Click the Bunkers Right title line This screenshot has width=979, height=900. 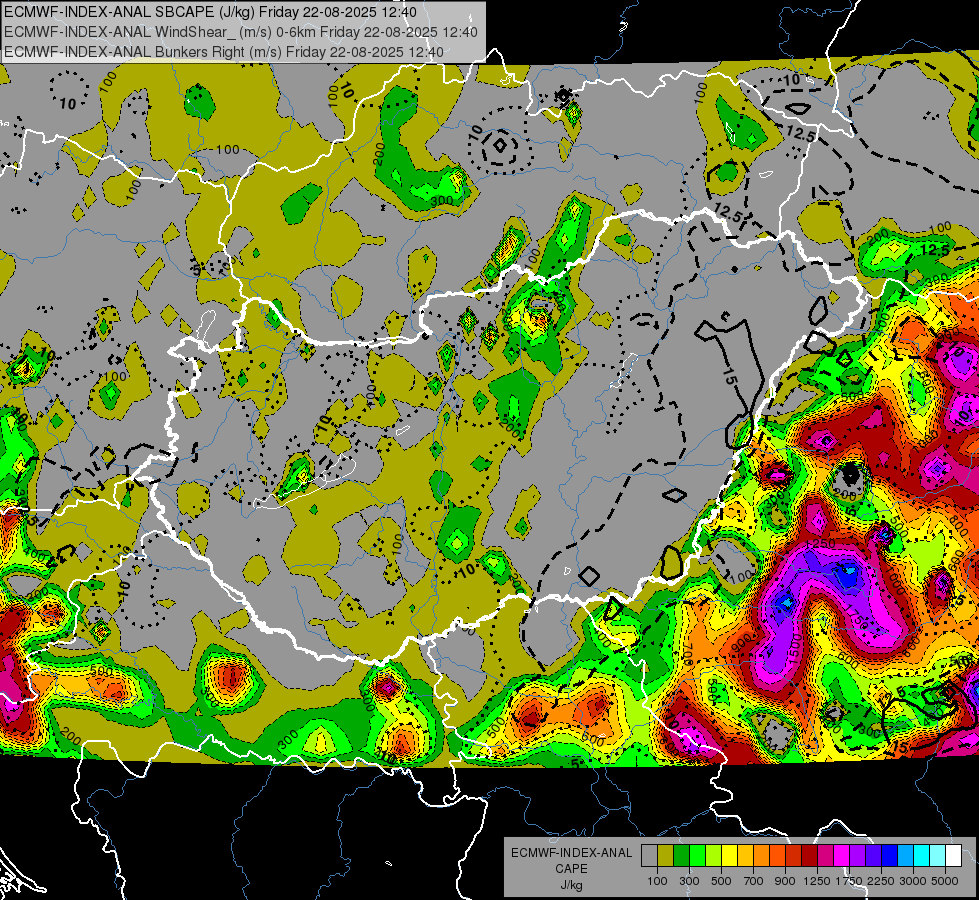(224, 52)
